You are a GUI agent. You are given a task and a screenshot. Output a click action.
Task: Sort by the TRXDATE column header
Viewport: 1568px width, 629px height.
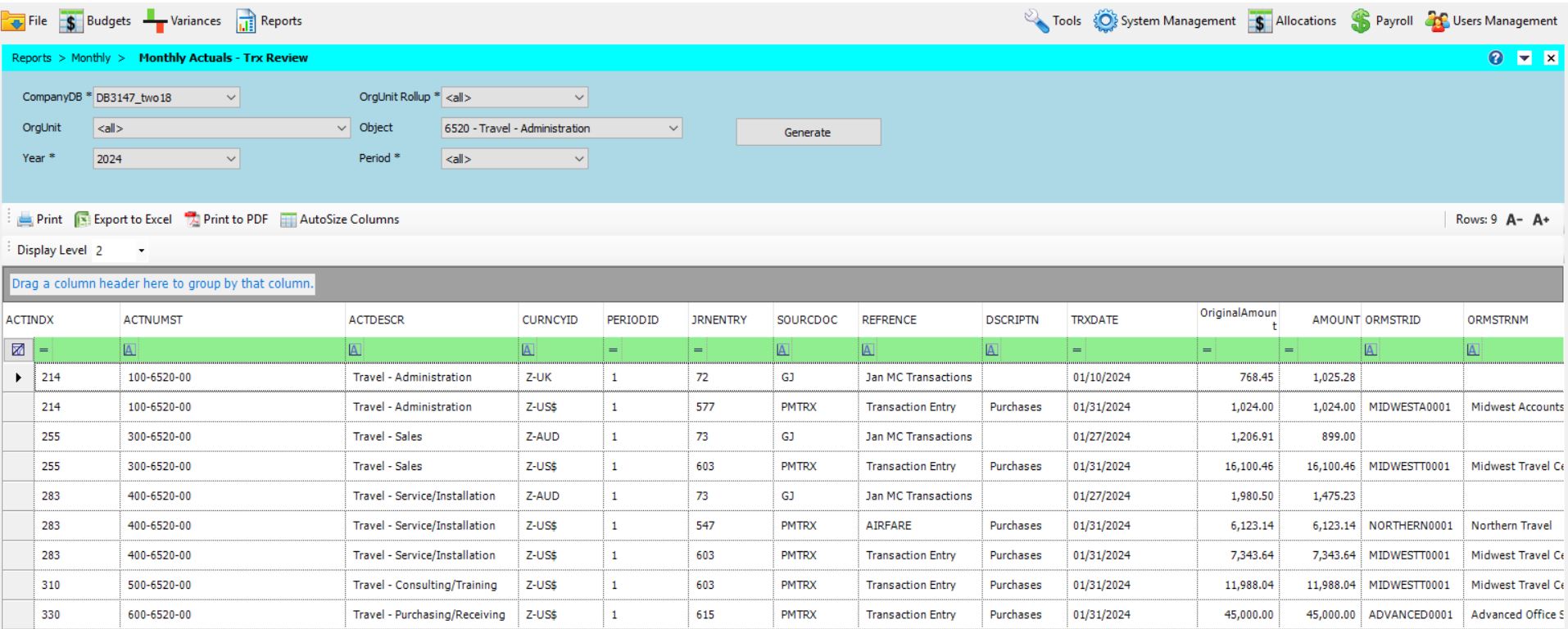(x=1131, y=320)
